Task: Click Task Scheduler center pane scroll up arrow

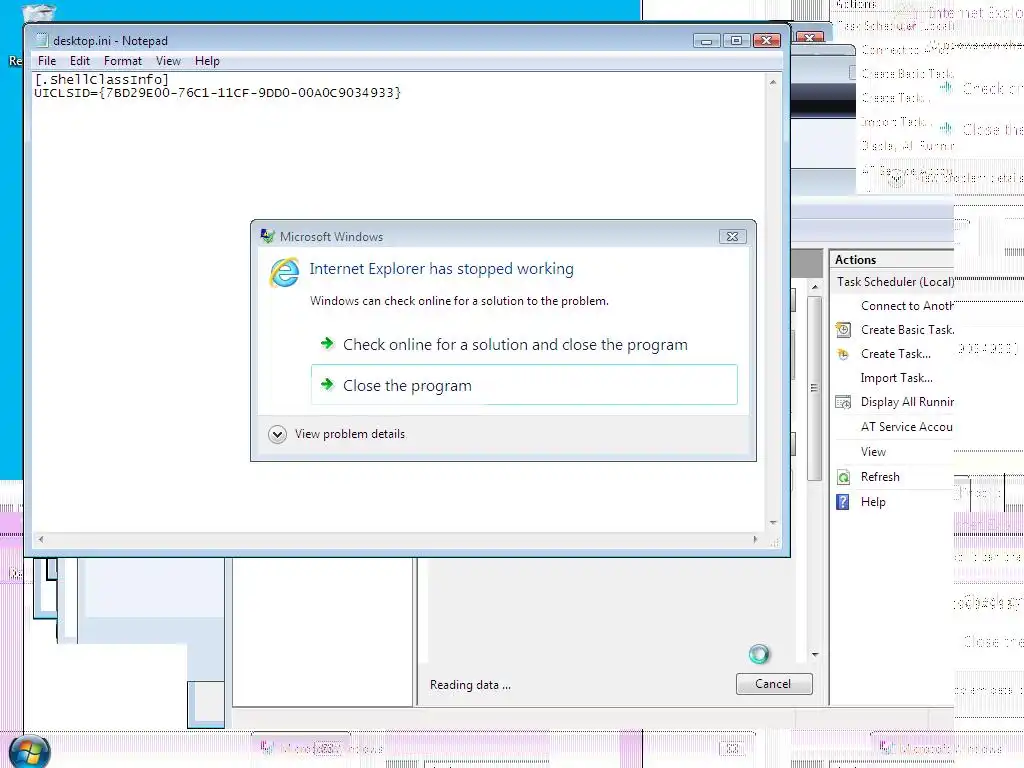Action: [x=814, y=287]
